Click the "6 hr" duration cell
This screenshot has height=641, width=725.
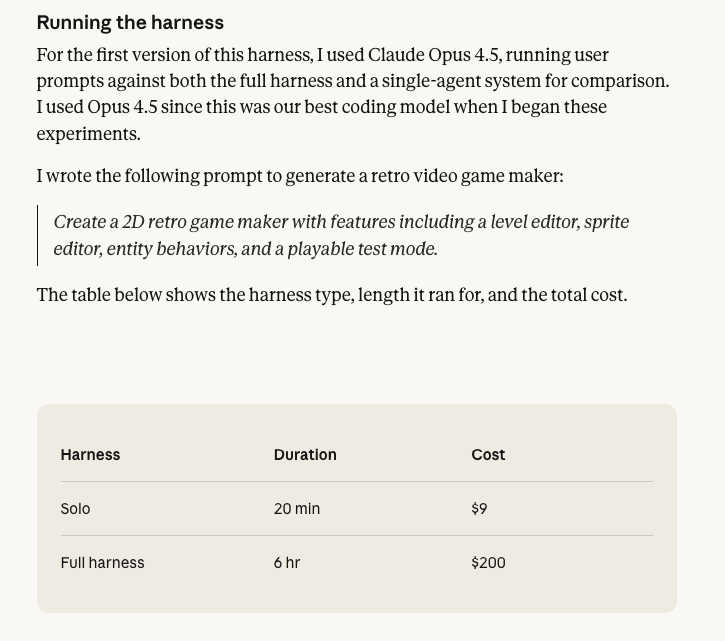[x=287, y=563]
